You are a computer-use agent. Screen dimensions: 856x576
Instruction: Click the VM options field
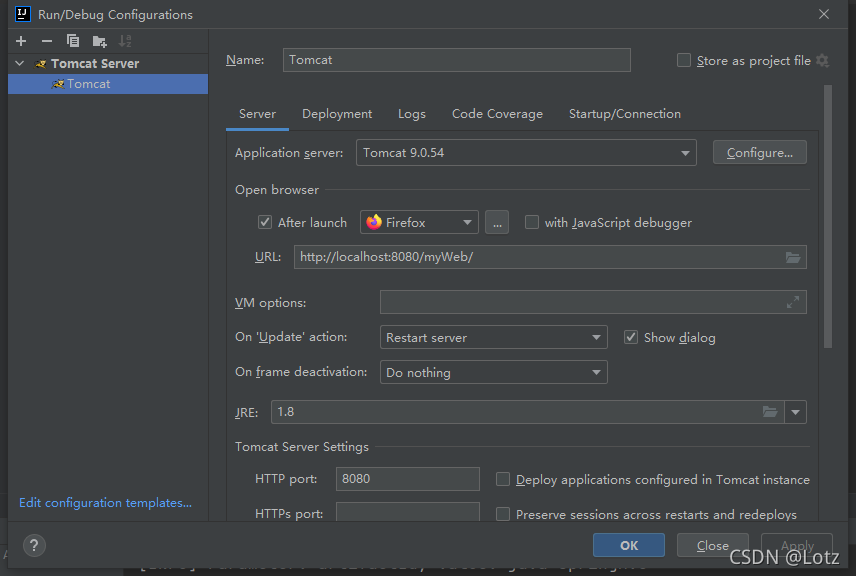click(593, 302)
